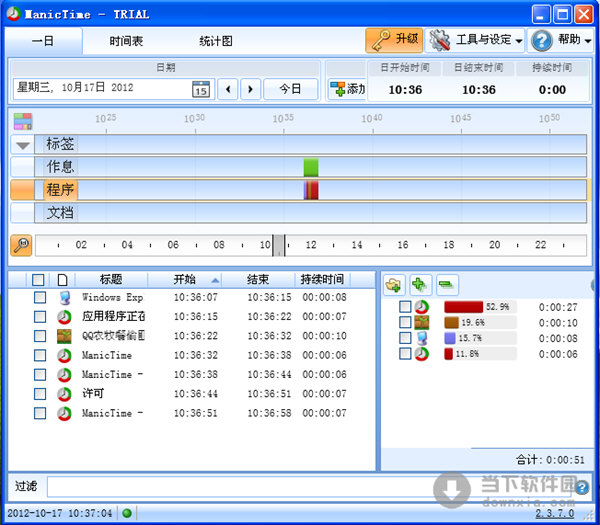Click the 升级 upgrade button
600x525 pixels.
pos(394,40)
